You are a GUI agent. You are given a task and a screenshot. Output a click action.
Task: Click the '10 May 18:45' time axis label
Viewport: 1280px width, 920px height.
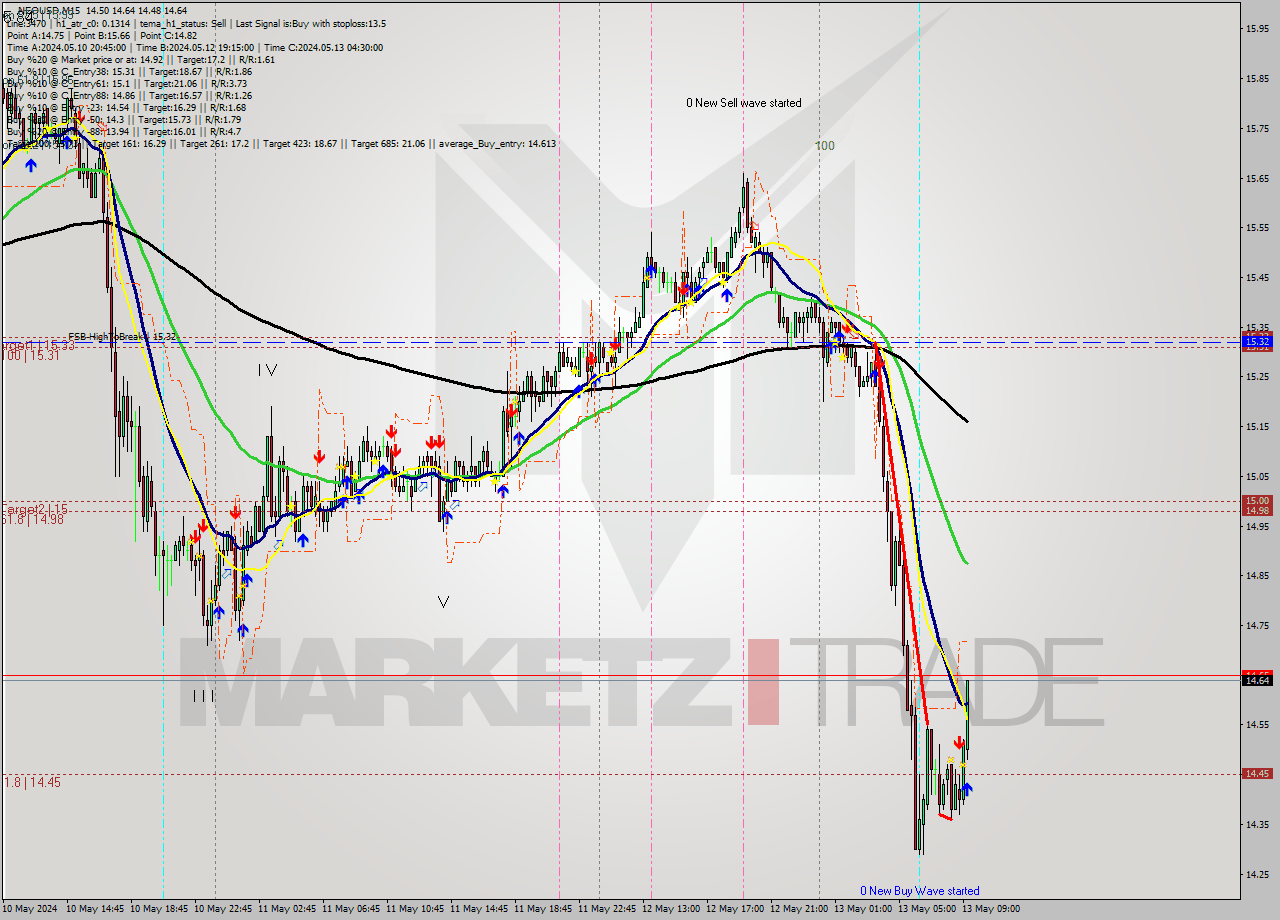click(160, 909)
